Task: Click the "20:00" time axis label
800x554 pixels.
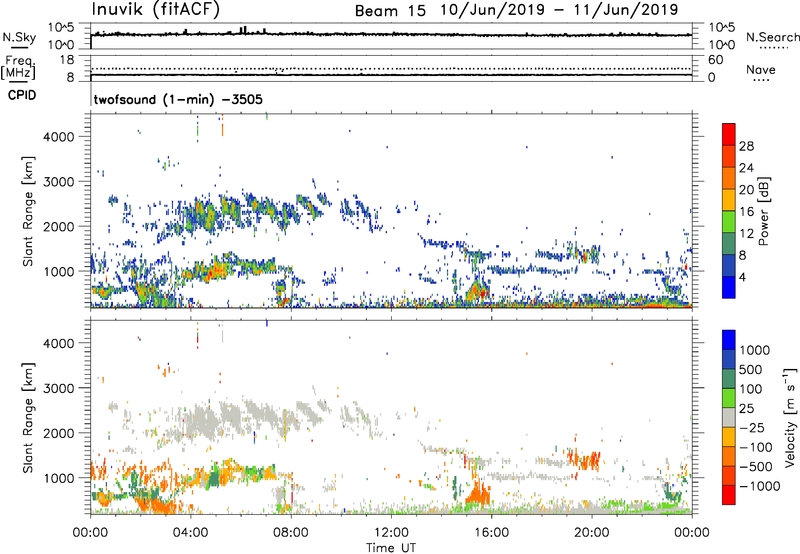Action: [591, 533]
